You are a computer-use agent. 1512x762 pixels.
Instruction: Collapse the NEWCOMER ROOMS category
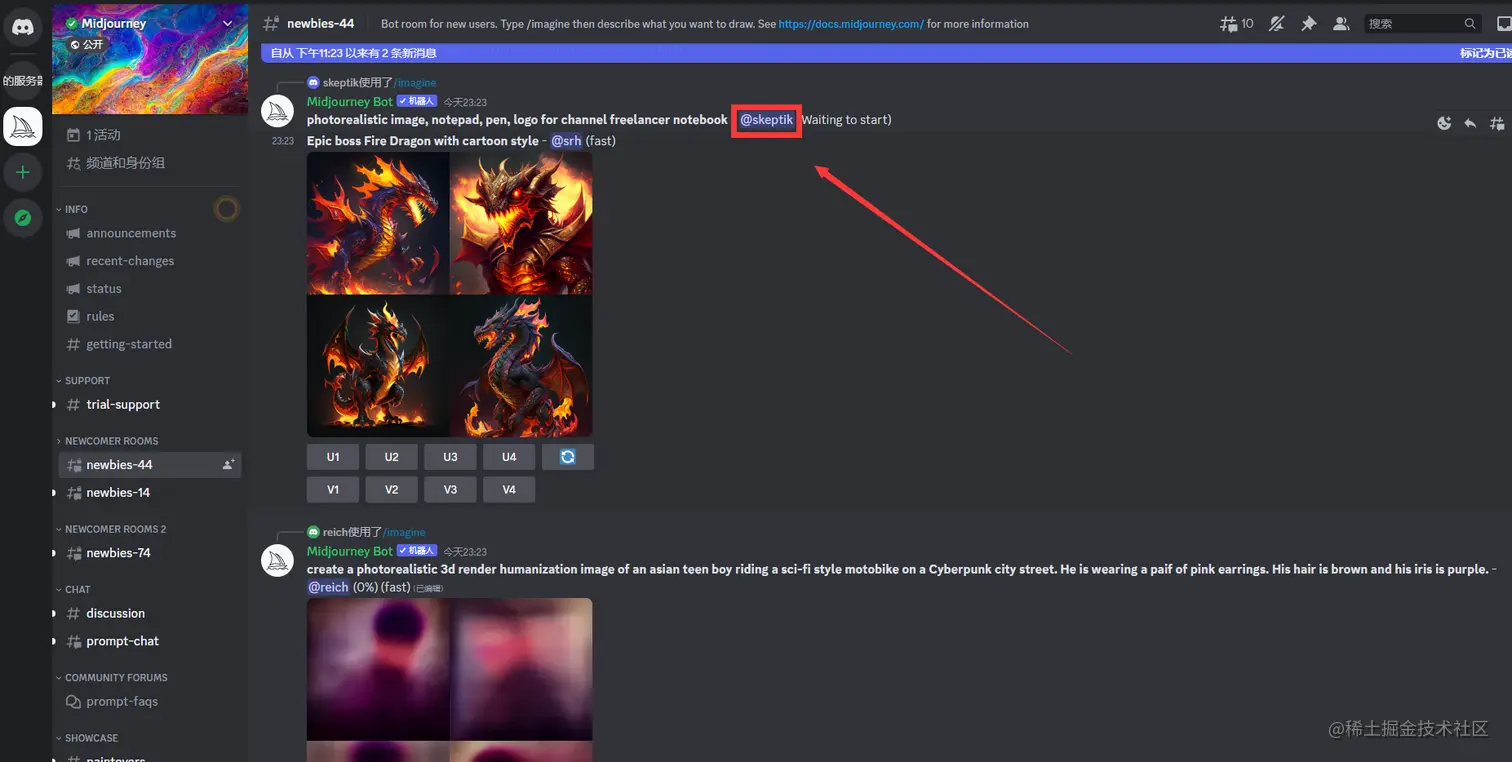[x=107, y=441]
